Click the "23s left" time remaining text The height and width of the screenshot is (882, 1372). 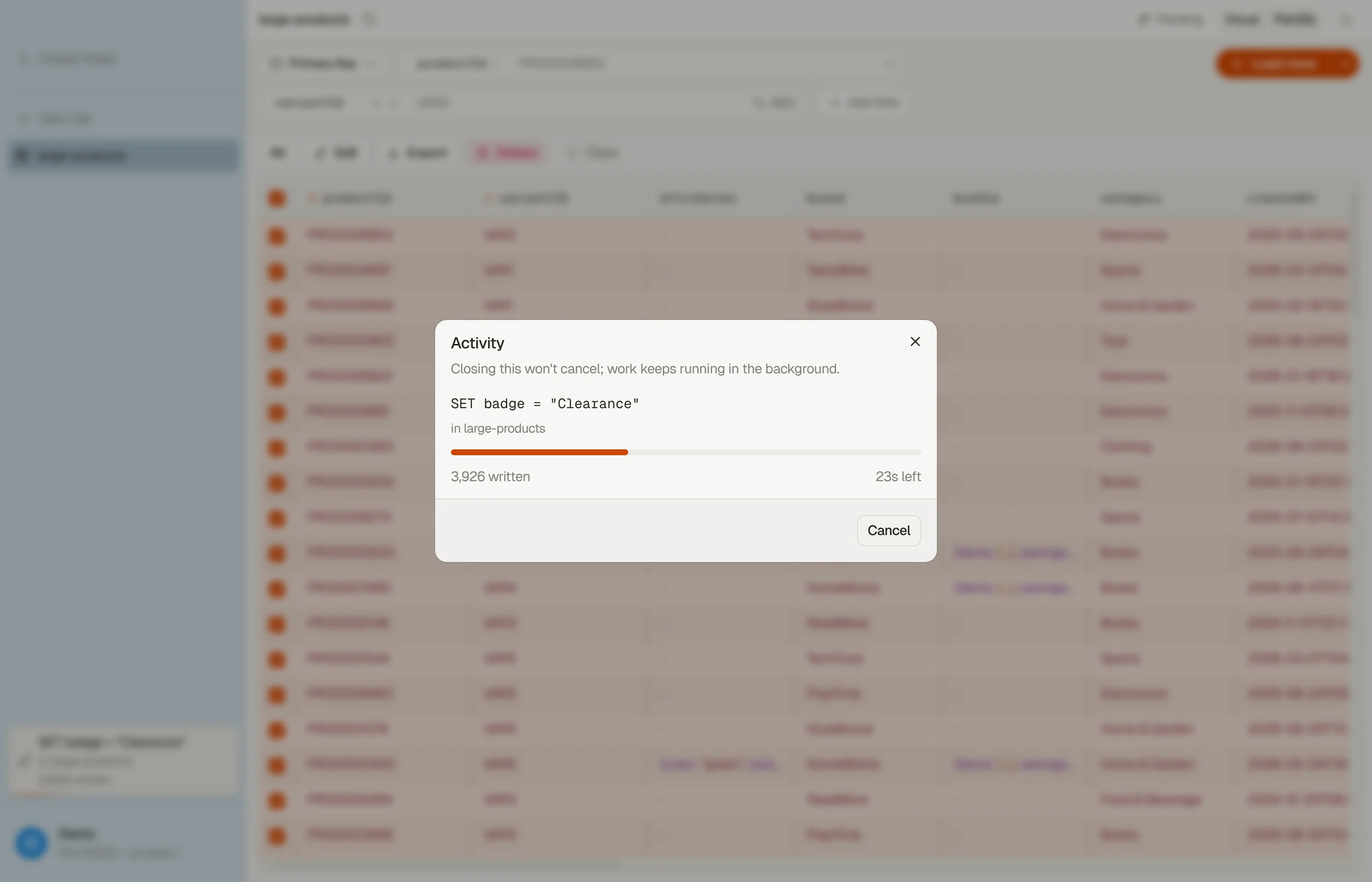click(x=898, y=476)
